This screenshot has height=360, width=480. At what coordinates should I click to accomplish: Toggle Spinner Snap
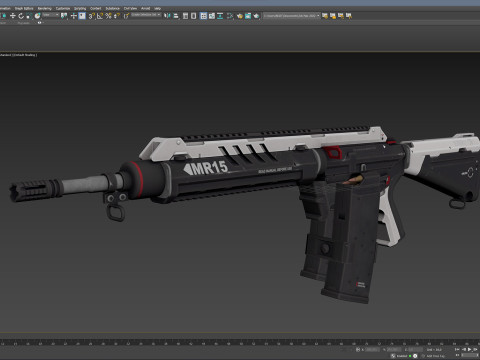117,16
